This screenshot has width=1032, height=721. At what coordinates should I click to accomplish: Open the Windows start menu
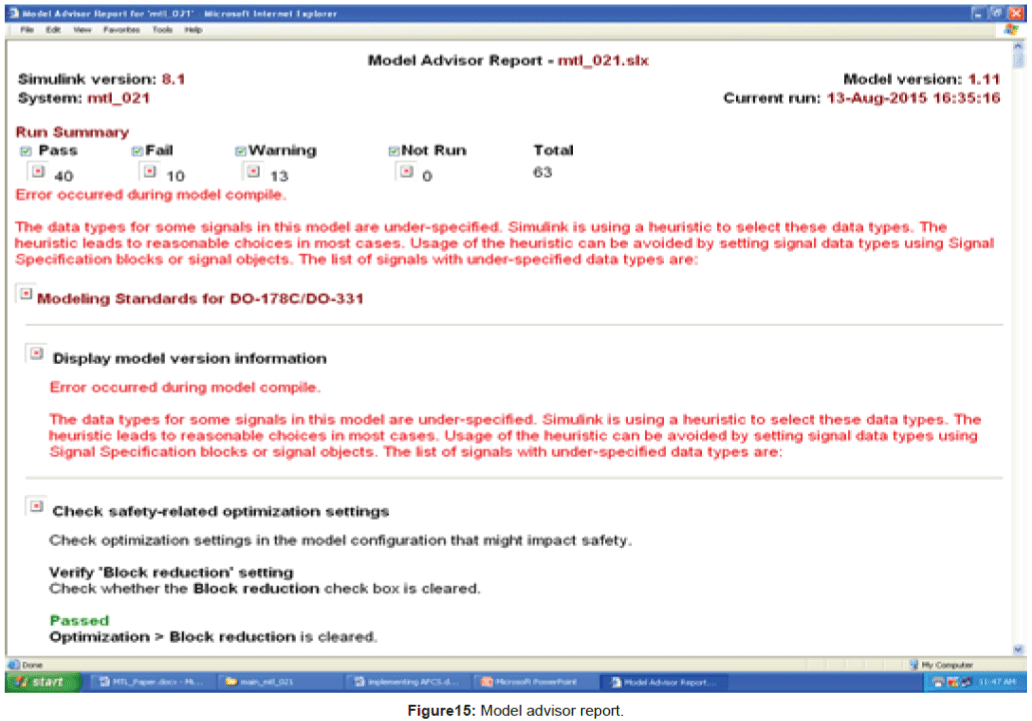(x=42, y=682)
